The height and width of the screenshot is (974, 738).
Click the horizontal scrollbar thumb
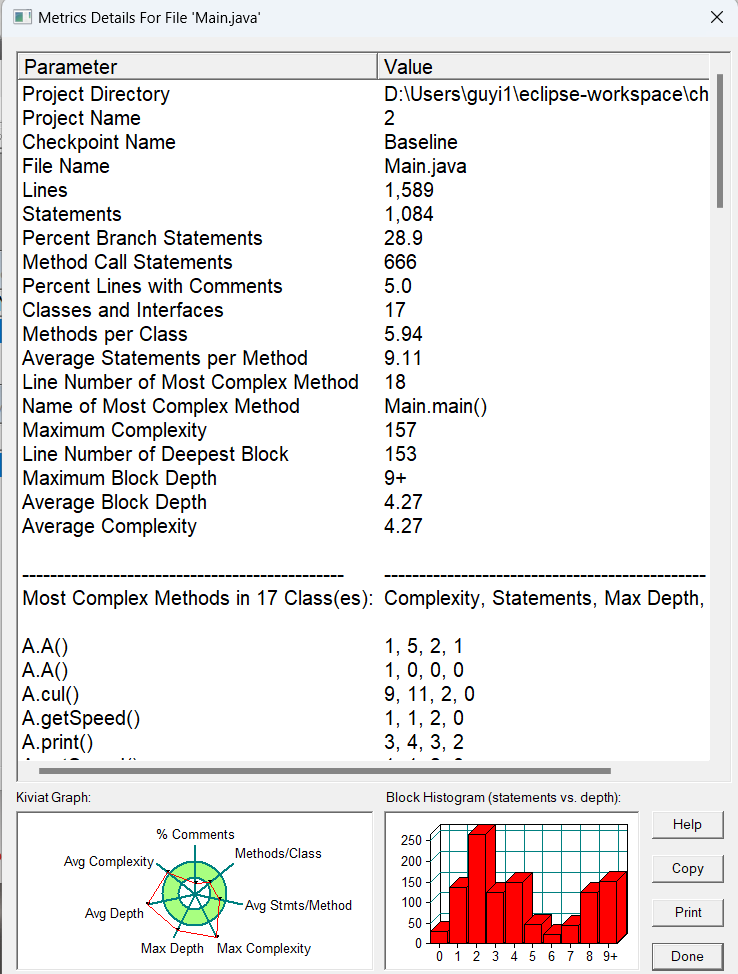point(325,771)
